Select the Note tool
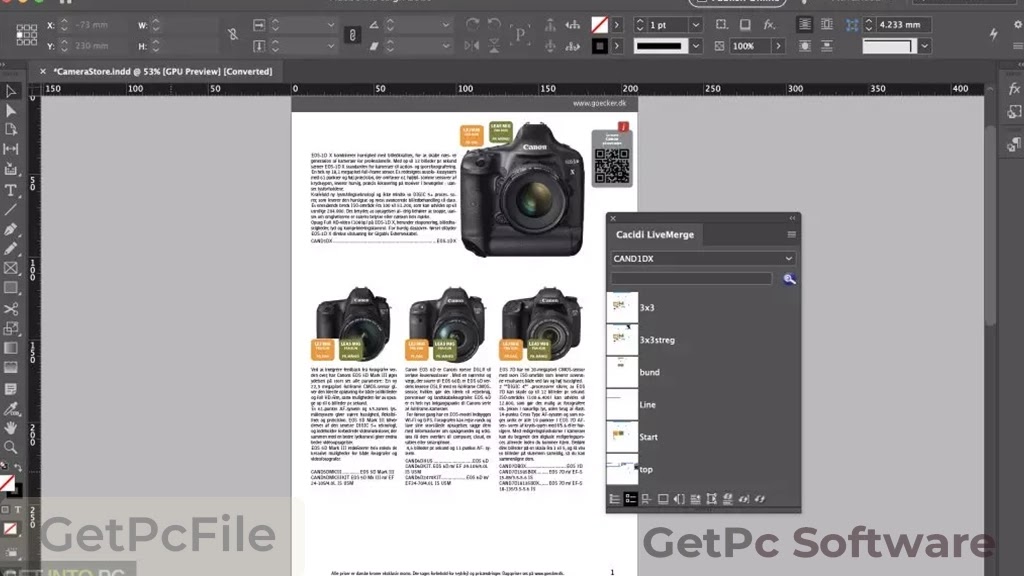Screen dimensions: 1024x576 pos(10,389)
